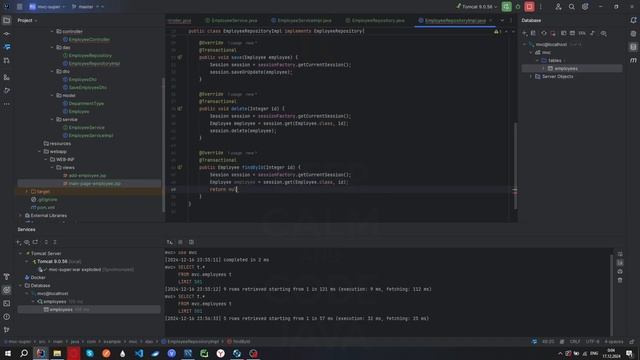Open the Project tool window icon

coord(7,20)
